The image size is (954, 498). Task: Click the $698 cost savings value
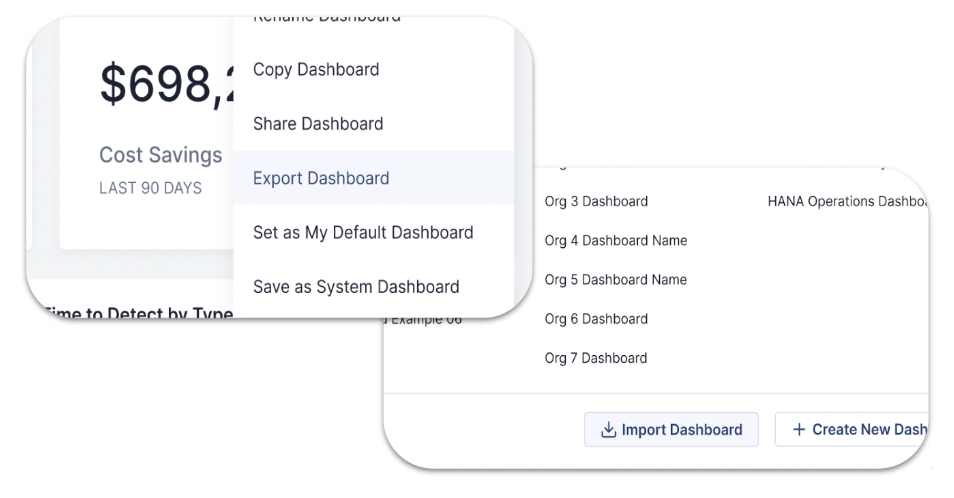[x=167, y=84]
